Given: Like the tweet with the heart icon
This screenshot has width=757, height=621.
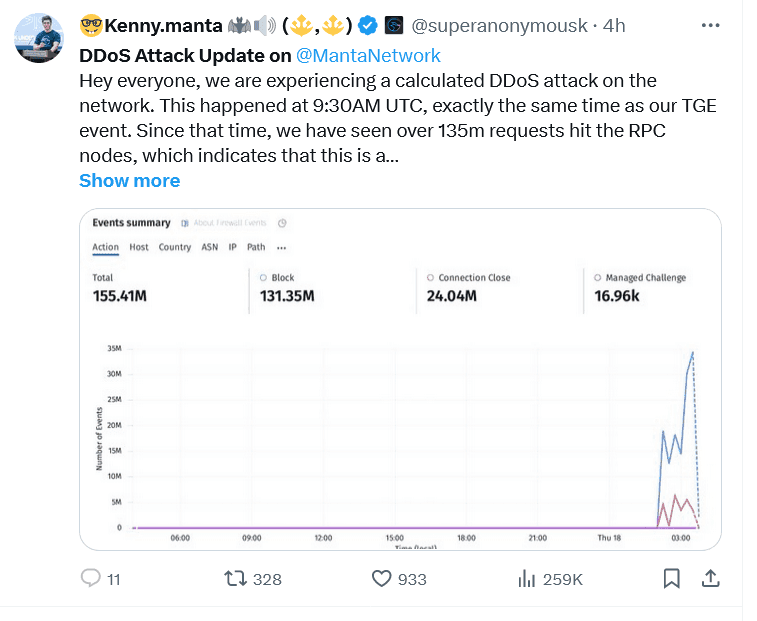Looking at the screenshot, I should [x=381, y=578].
